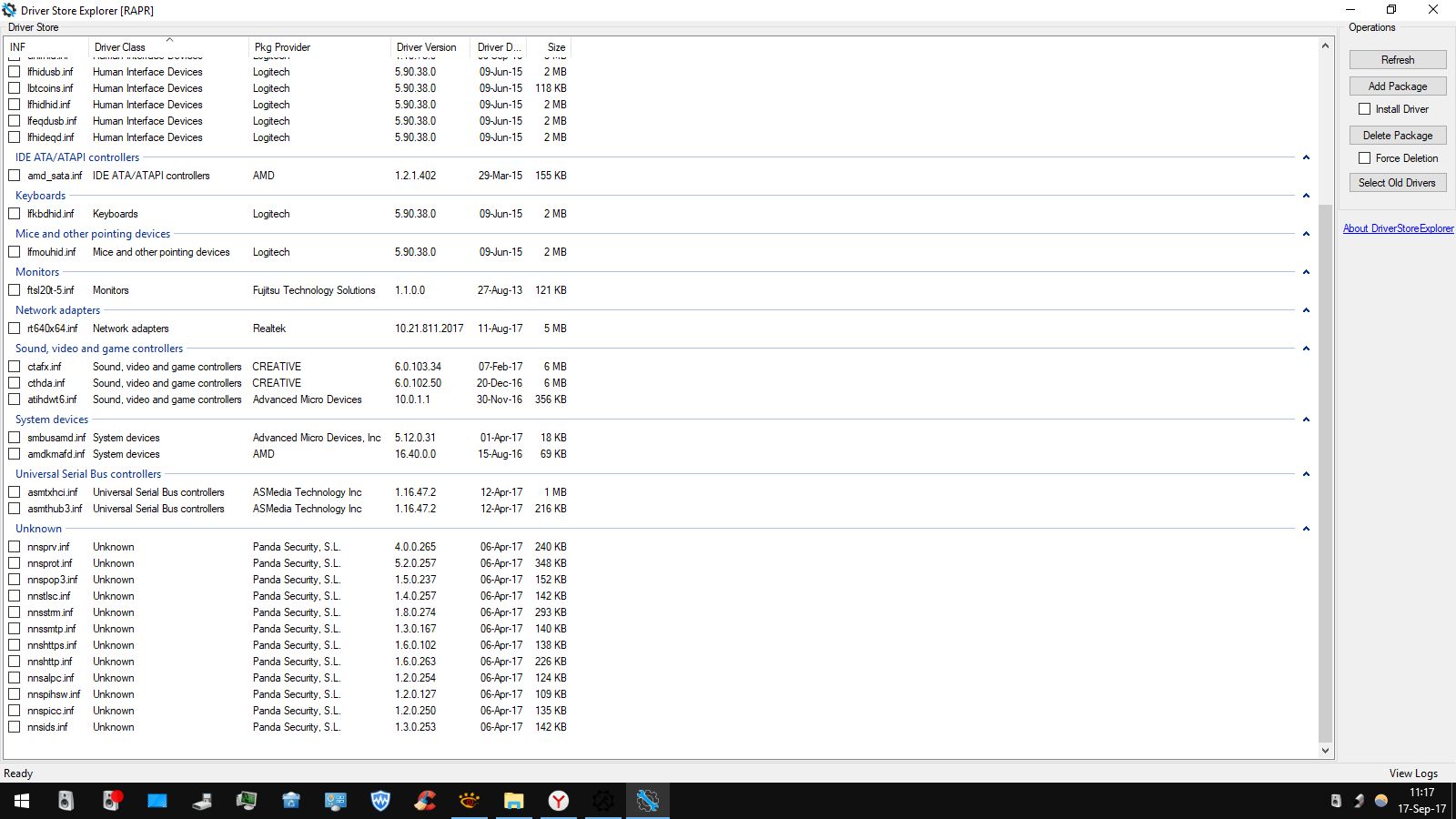Tick the asmtxhci.inf checkbox
The image size is (1456, 819).
tap(14, 492)
